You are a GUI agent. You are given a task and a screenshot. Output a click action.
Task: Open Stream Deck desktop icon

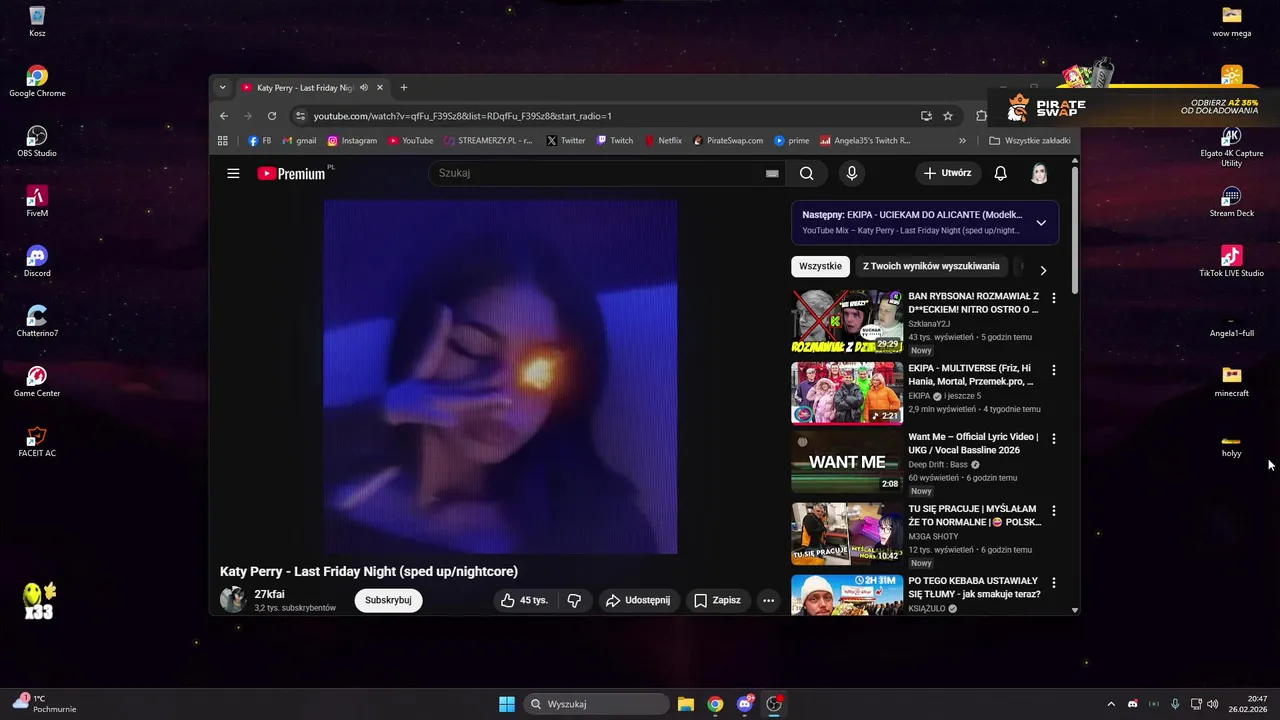coord(1231,201)
